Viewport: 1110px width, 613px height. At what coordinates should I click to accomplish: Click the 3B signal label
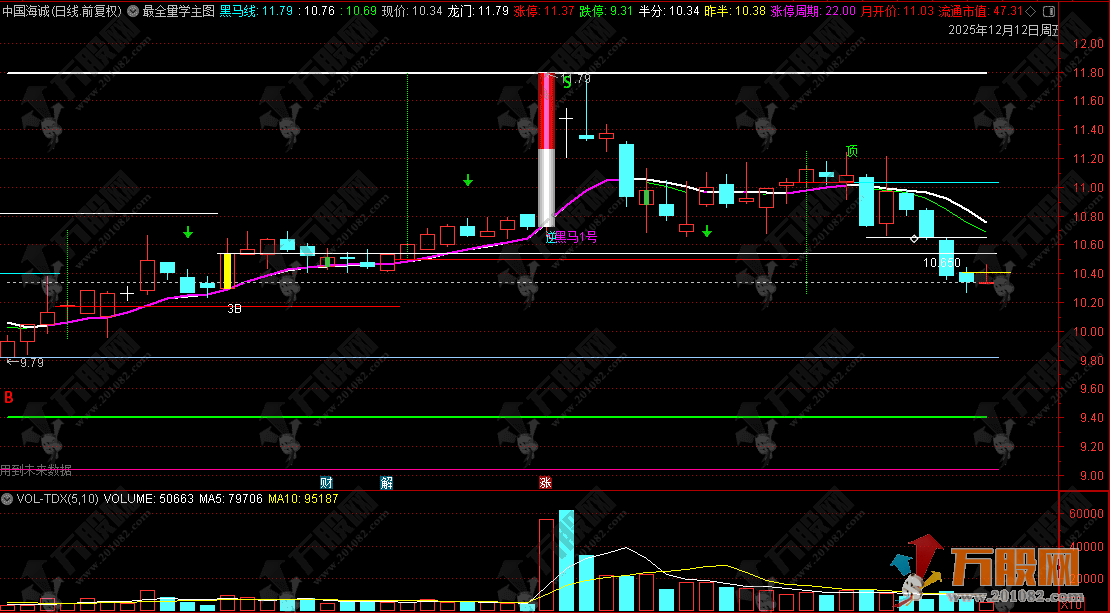tap(234, 309)
